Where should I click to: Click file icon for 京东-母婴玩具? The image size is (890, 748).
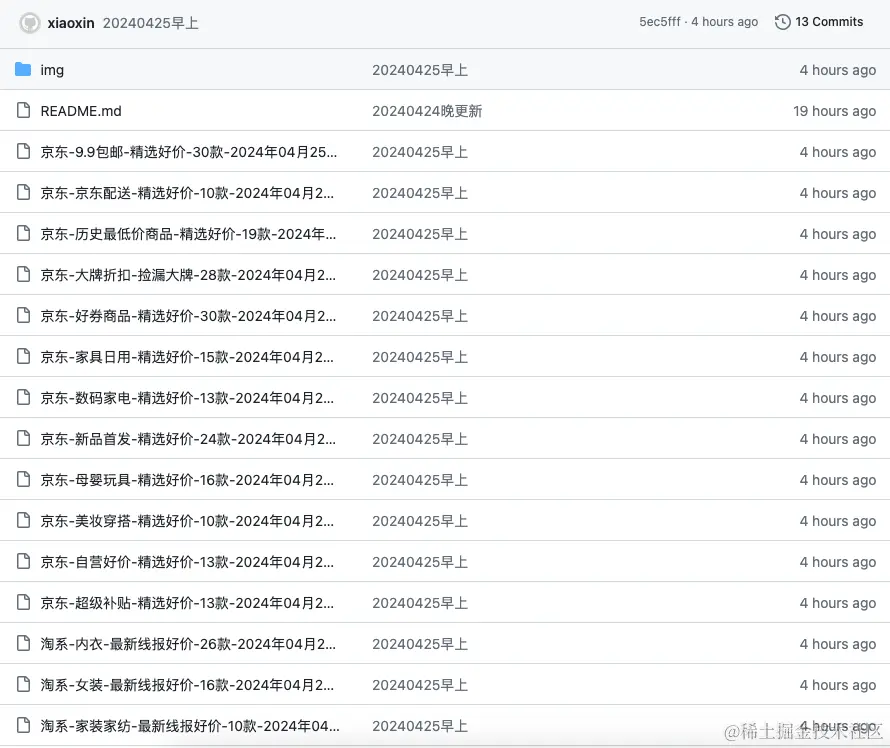(x=23, y=479)
